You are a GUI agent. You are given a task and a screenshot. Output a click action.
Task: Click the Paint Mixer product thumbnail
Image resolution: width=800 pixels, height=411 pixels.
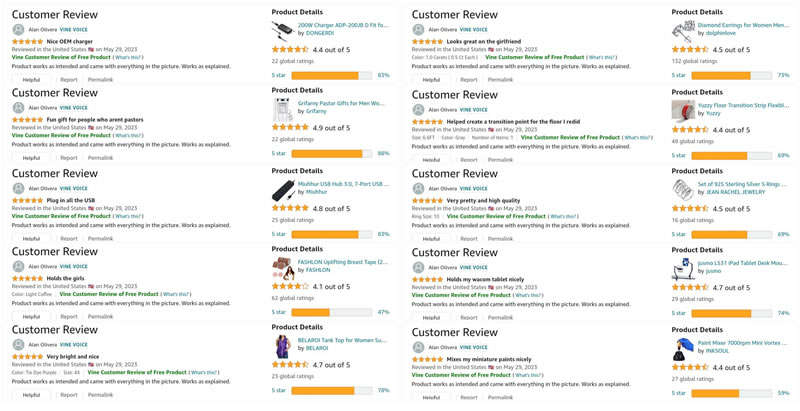tap(683, 349)
